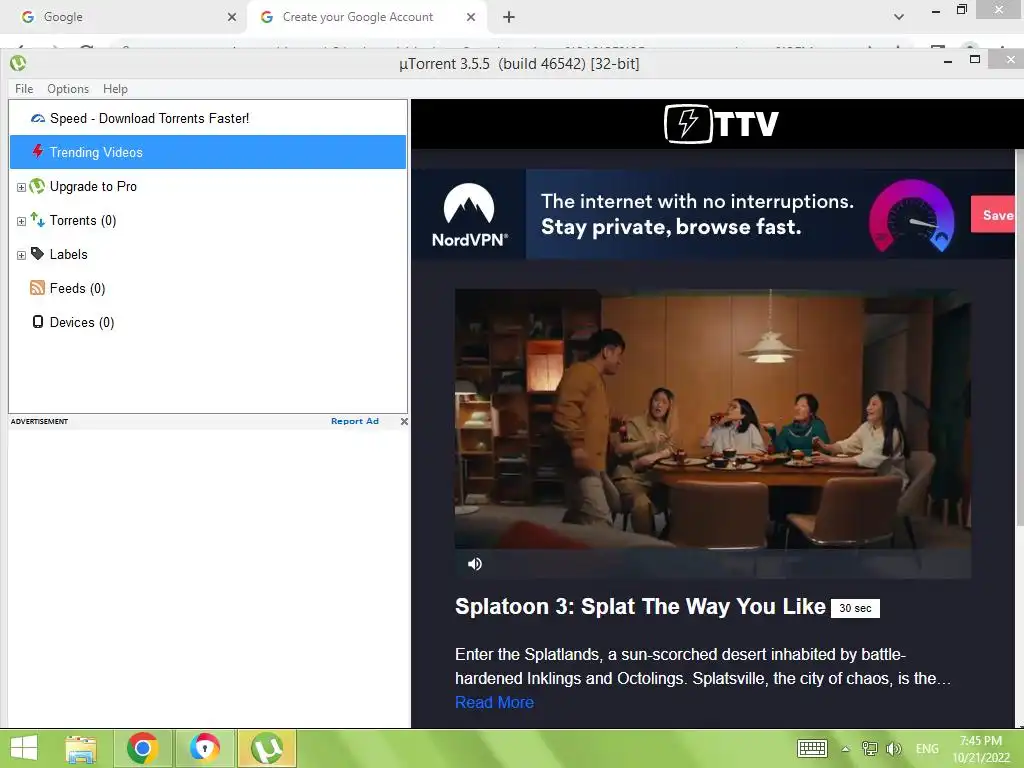
Task: Click the red lightning Trending Videos icon
Action: click(x=38, y=152)
